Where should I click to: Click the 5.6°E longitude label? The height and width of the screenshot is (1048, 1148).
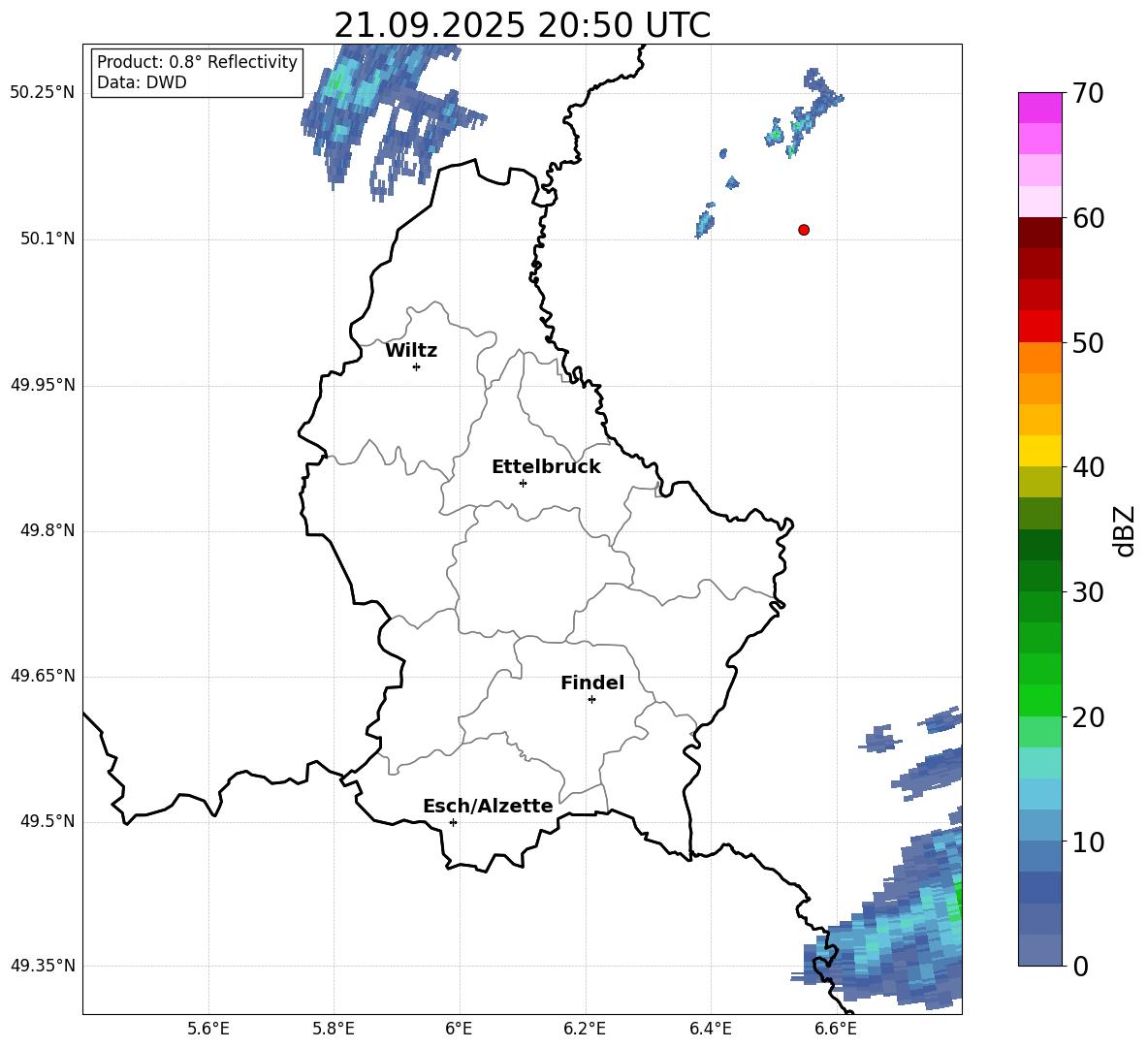(208, 1029)
